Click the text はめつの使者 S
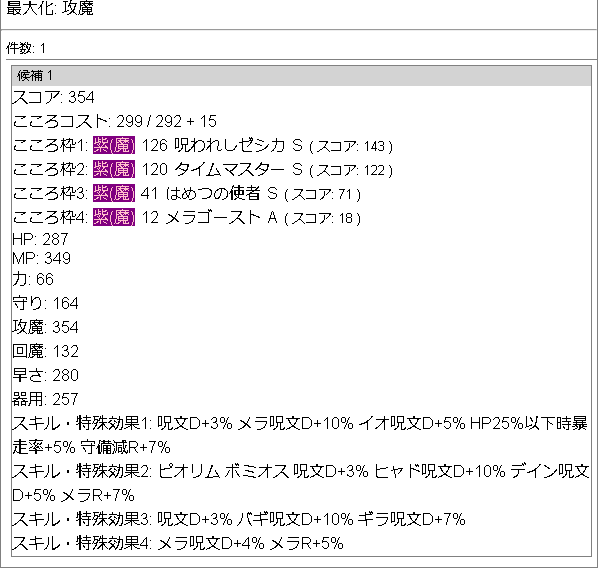609x572 pixels. click(x=221, y=193)
